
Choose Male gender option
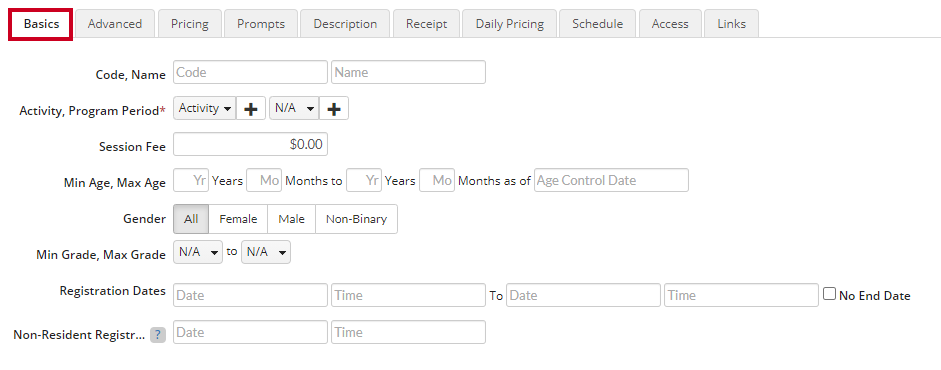(x=292, y=219)
